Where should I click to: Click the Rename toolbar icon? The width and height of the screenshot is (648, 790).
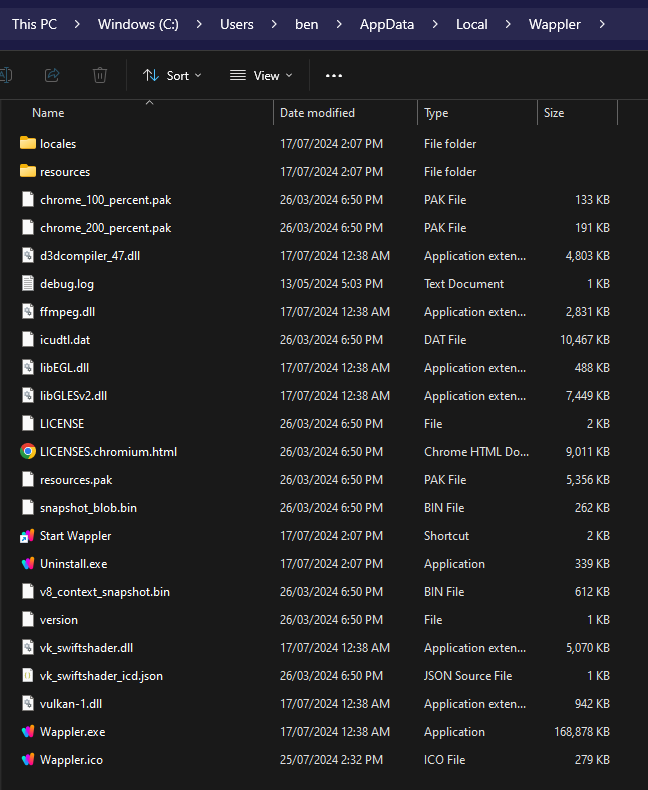(x=6, y=75)
